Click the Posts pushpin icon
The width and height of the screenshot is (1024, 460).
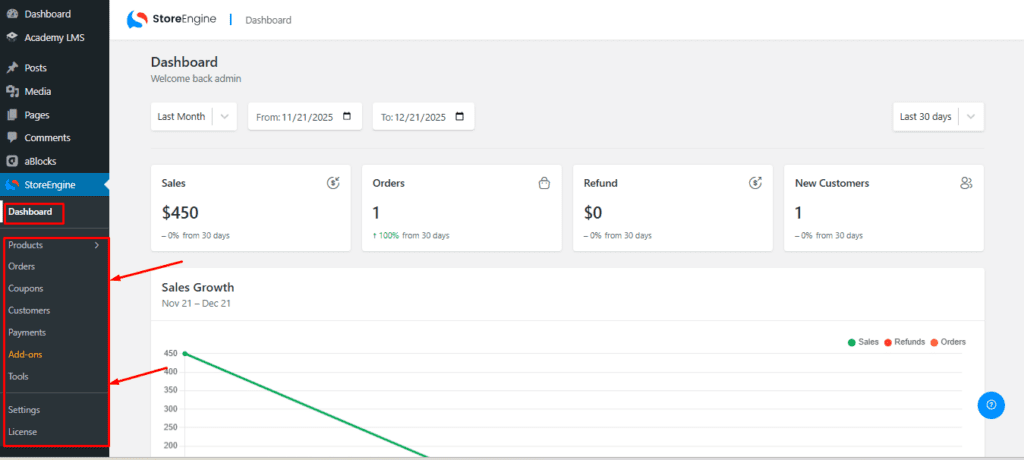(x=12, y=68)
